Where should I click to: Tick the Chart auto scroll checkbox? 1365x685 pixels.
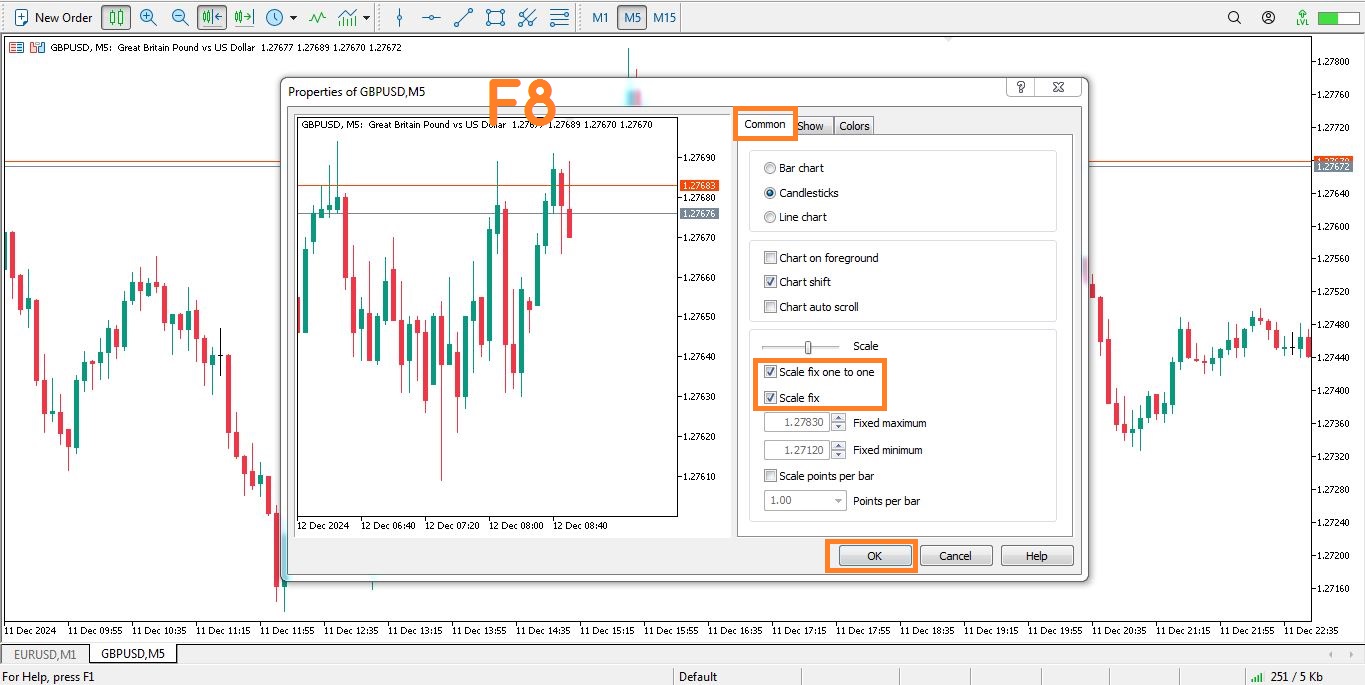pos(770,307)
